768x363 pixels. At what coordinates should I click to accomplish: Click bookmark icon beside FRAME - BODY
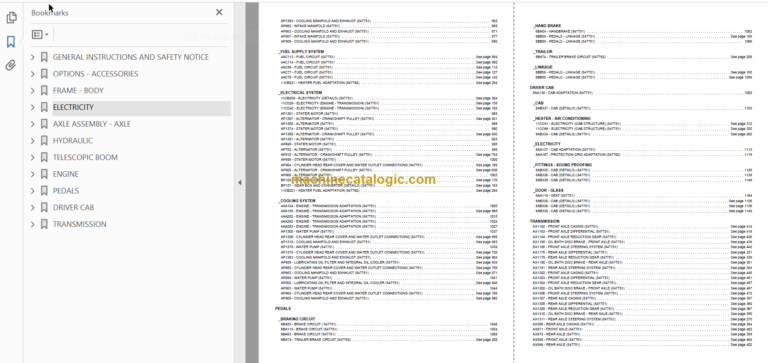[44, 91]
